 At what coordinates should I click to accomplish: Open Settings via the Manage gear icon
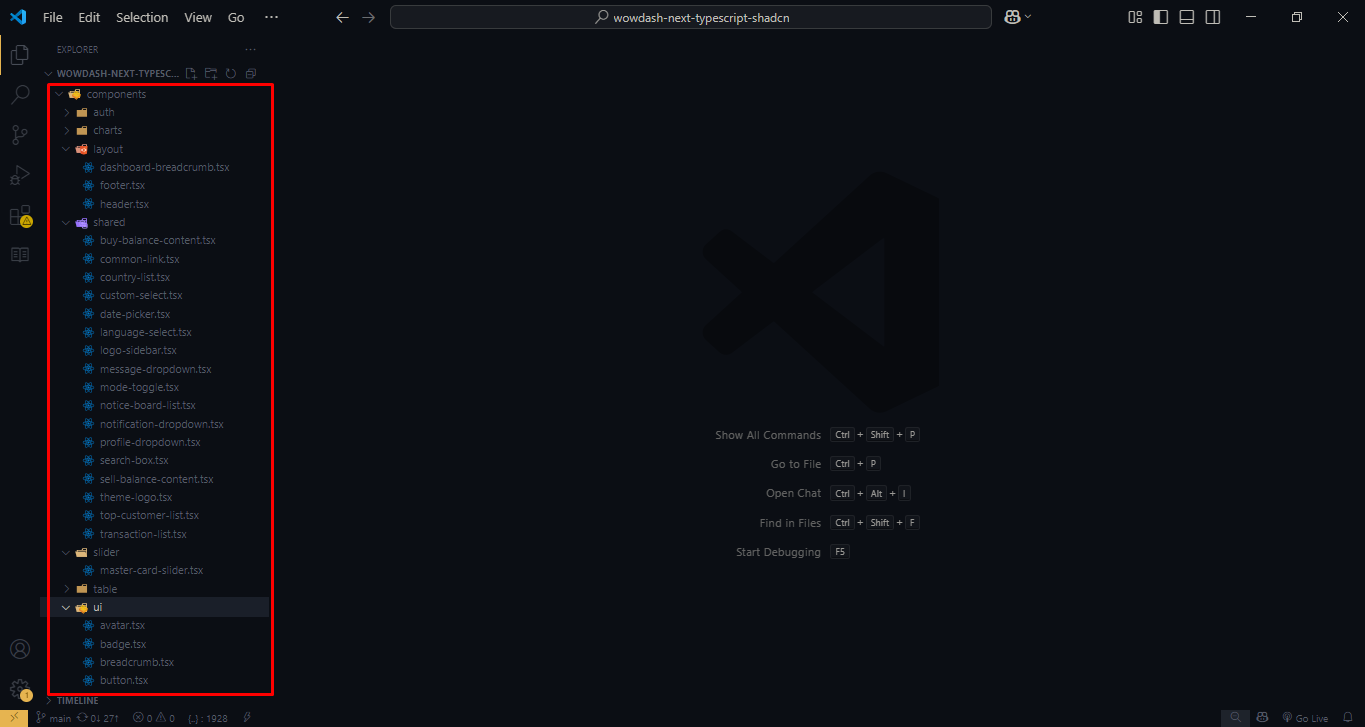20,688
